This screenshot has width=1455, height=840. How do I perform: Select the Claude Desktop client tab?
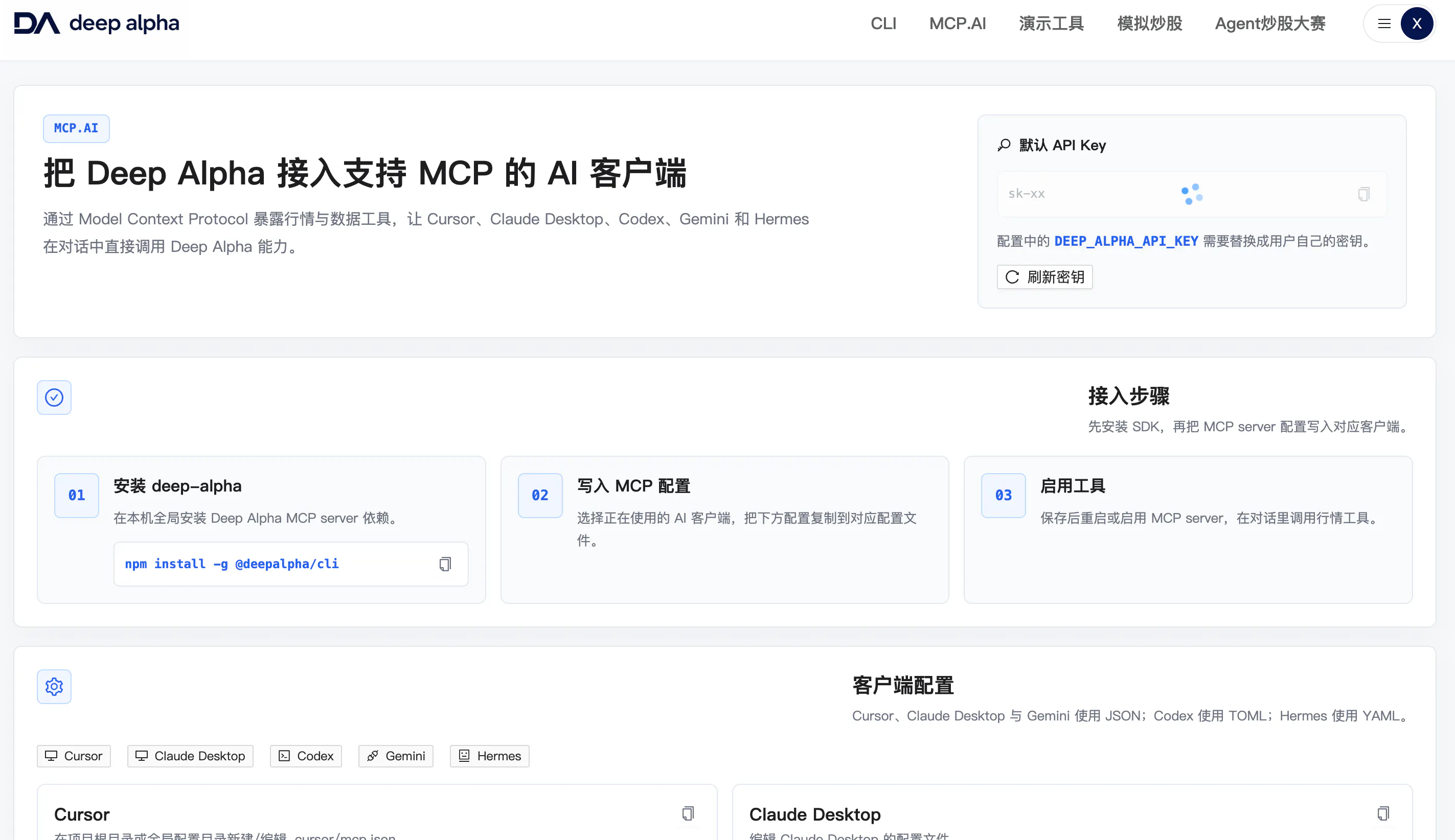click(191, 756)
